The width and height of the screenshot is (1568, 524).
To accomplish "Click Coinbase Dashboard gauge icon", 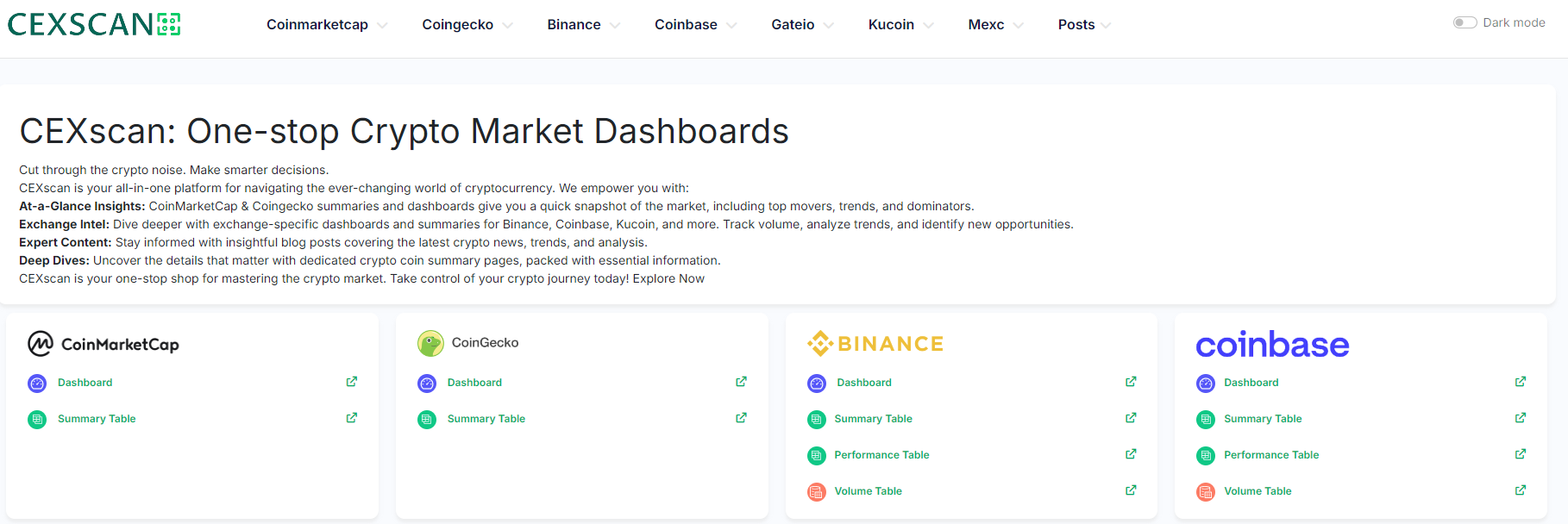I will (x=1206, y=384).
